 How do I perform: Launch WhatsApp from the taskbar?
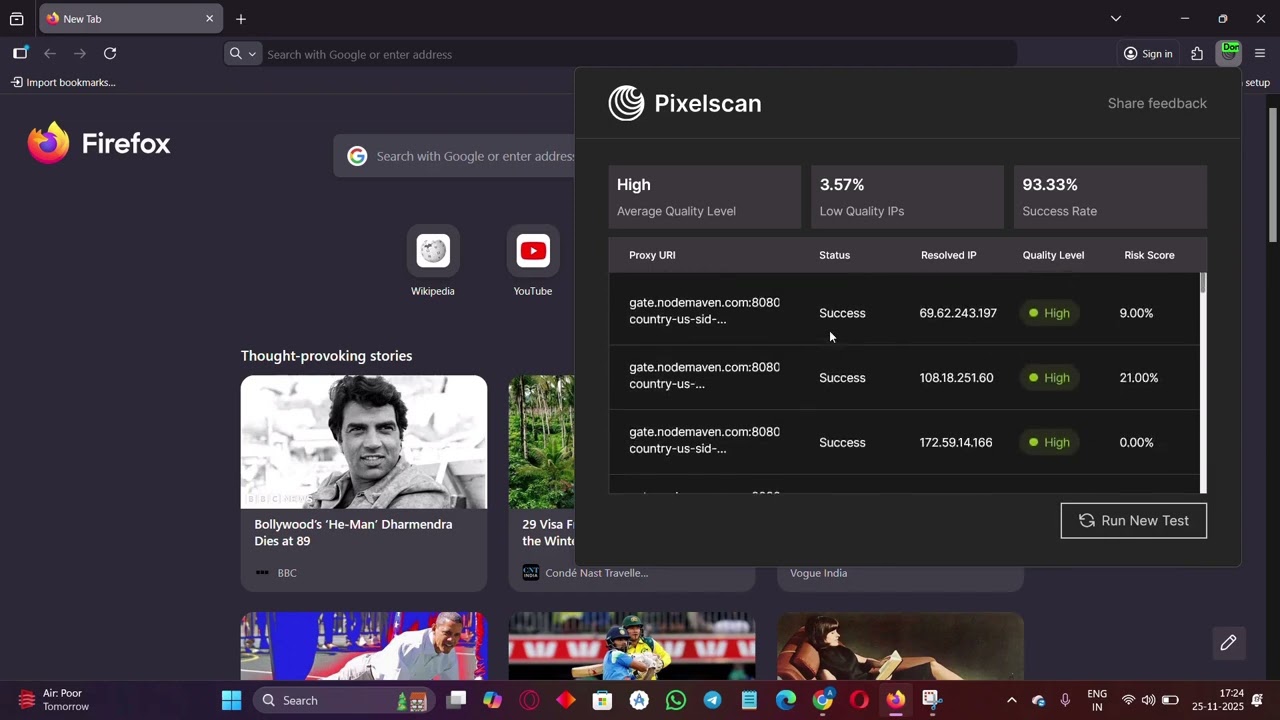click(x=676, y=700)
